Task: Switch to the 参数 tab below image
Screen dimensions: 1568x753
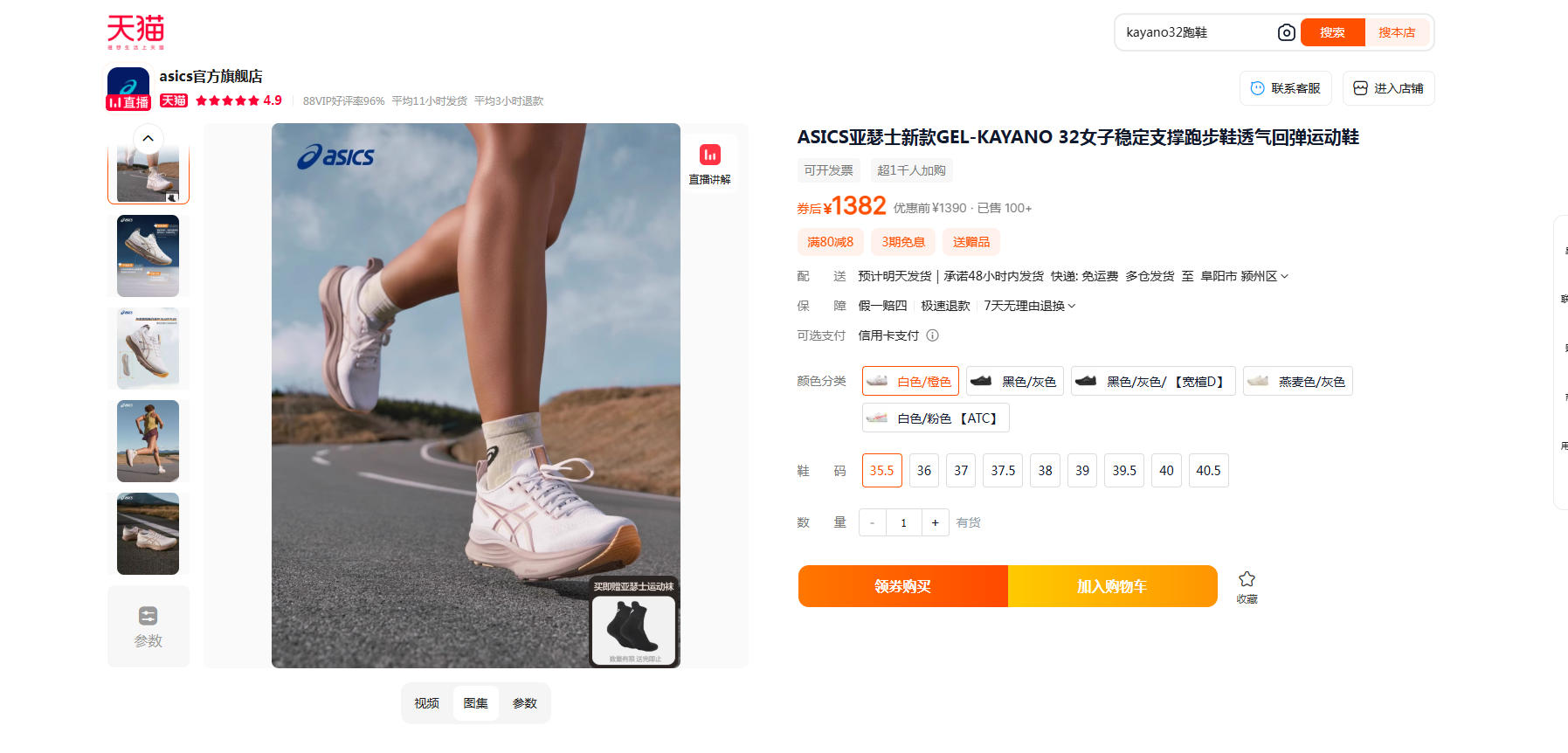Action: (x=525, y=703)
